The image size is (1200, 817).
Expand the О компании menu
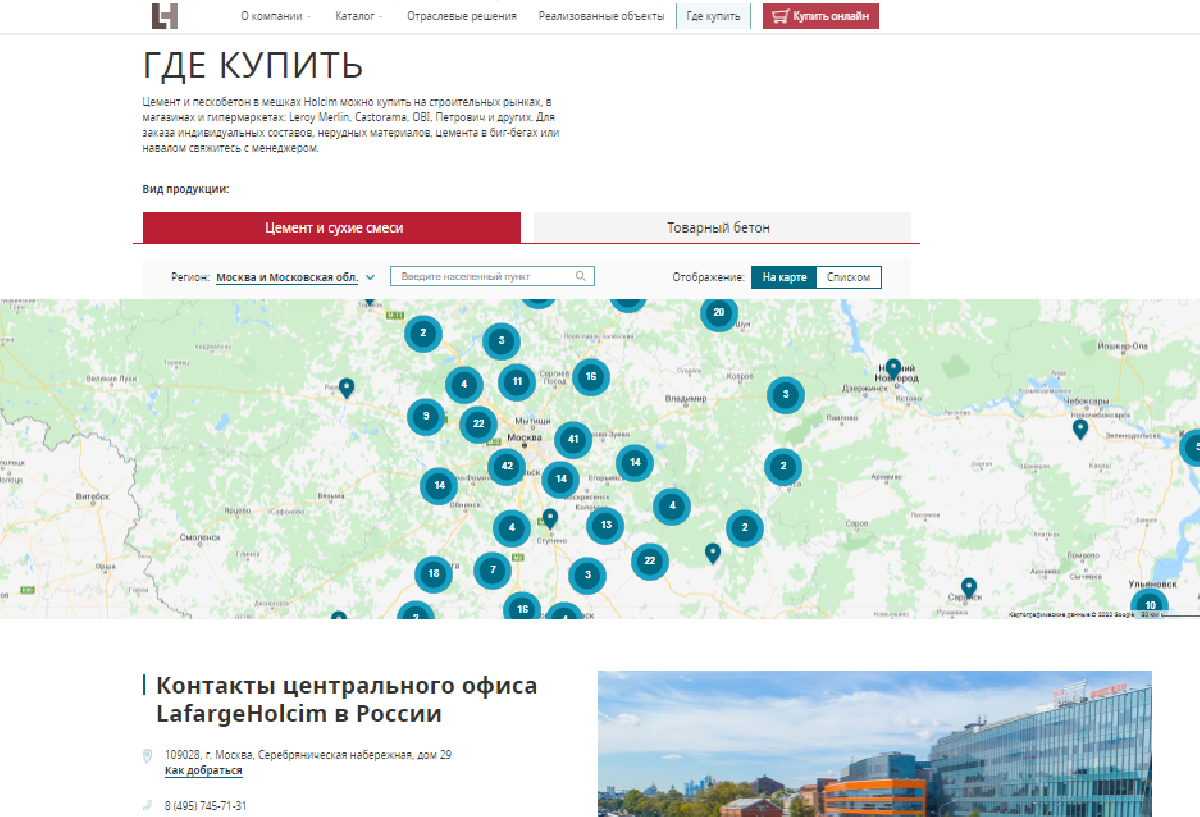coord(276,16)
